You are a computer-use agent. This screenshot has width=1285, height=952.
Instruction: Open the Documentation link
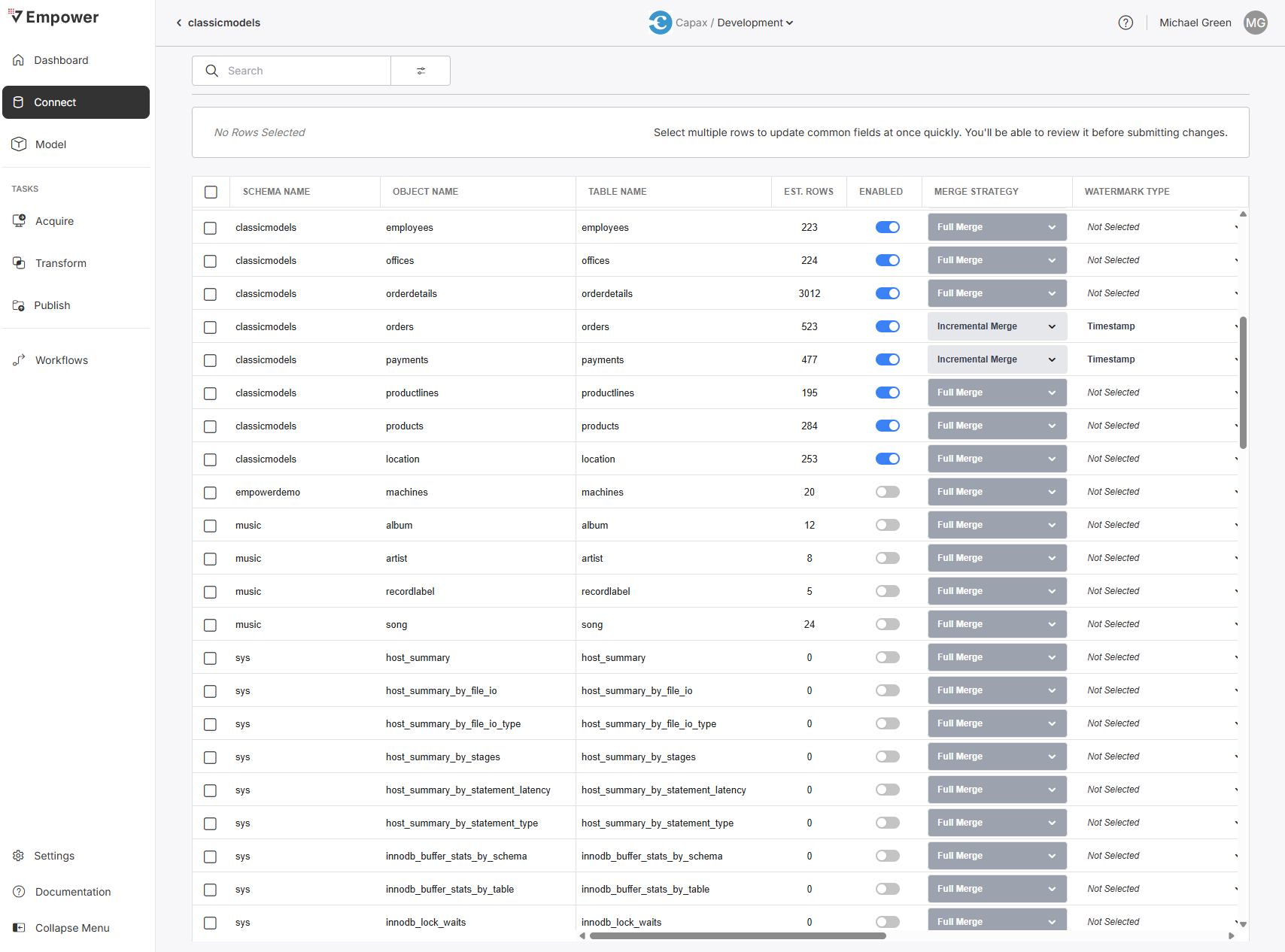tap(76, 892)
